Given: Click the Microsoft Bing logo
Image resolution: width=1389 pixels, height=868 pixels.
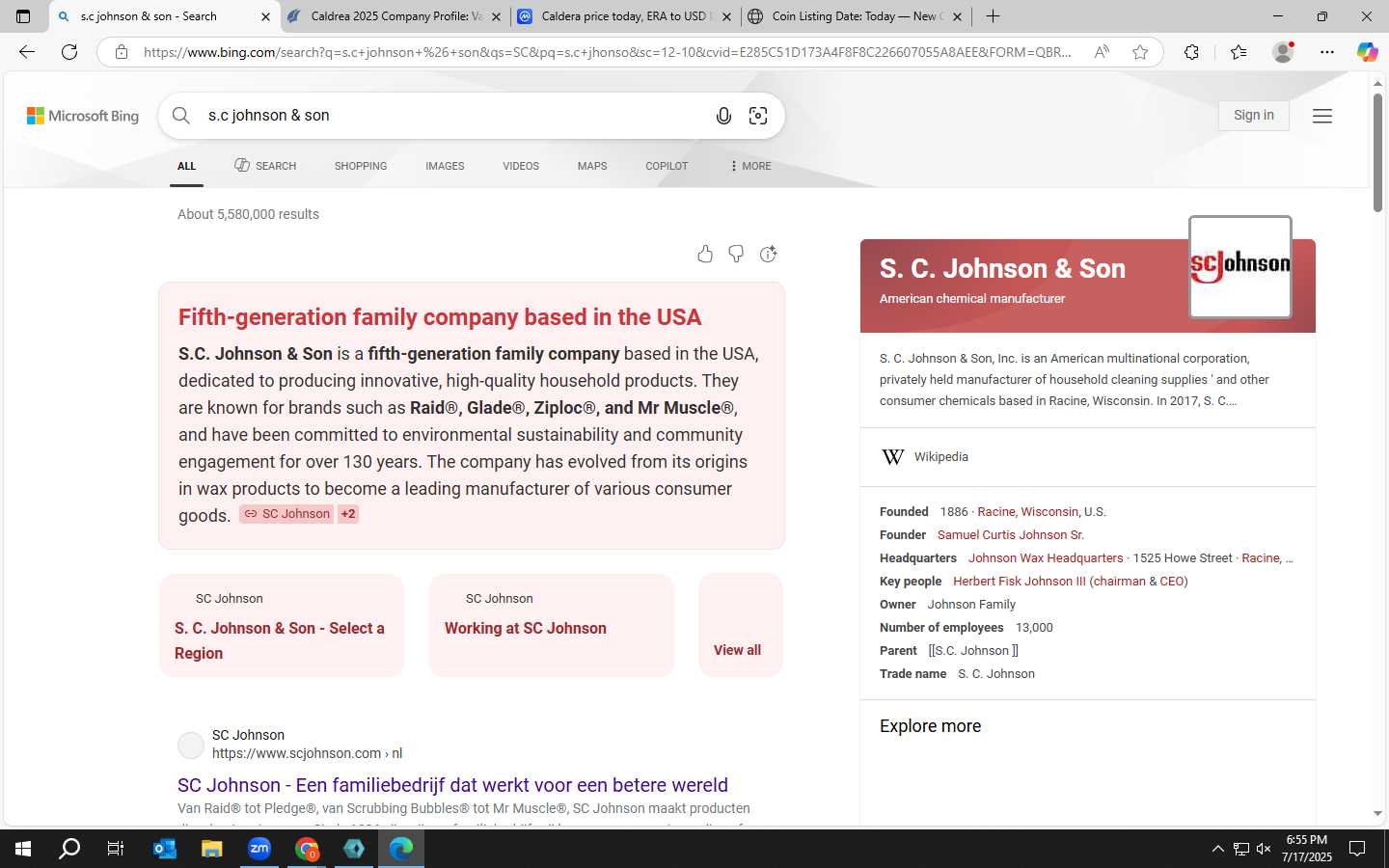Looking at the screenshot, I should coord(83,116).
